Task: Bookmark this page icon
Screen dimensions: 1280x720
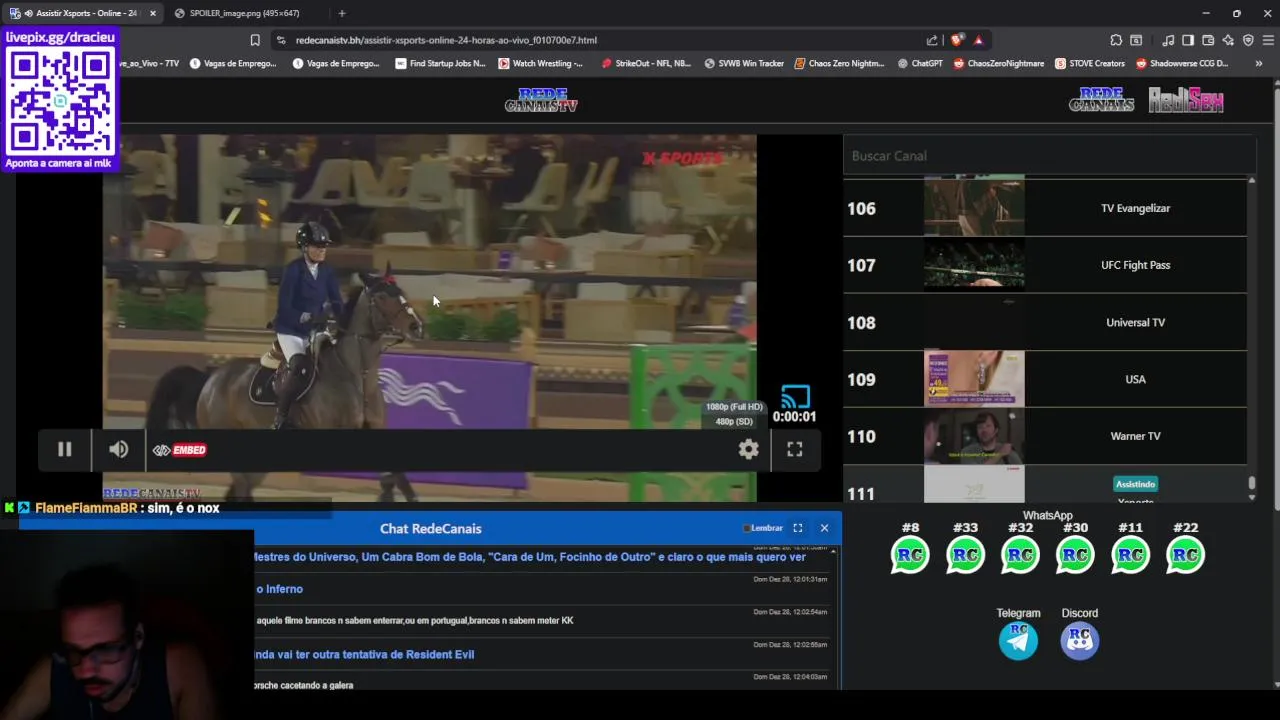Action: 255,40
